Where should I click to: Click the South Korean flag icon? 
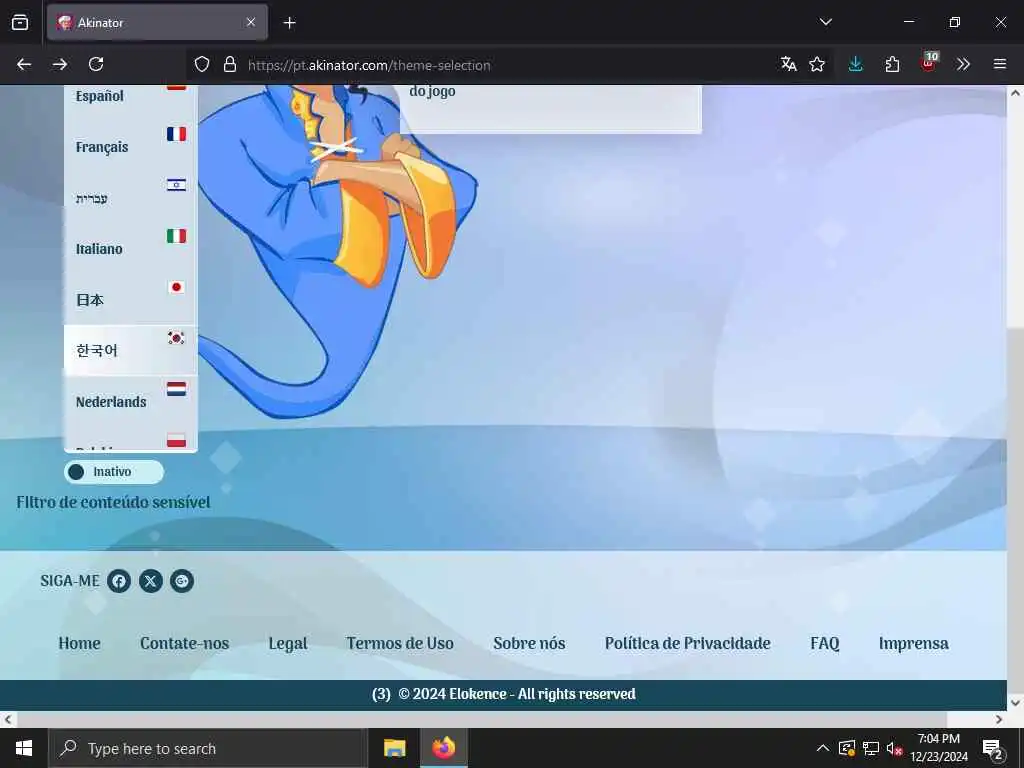tap(176, 338)
